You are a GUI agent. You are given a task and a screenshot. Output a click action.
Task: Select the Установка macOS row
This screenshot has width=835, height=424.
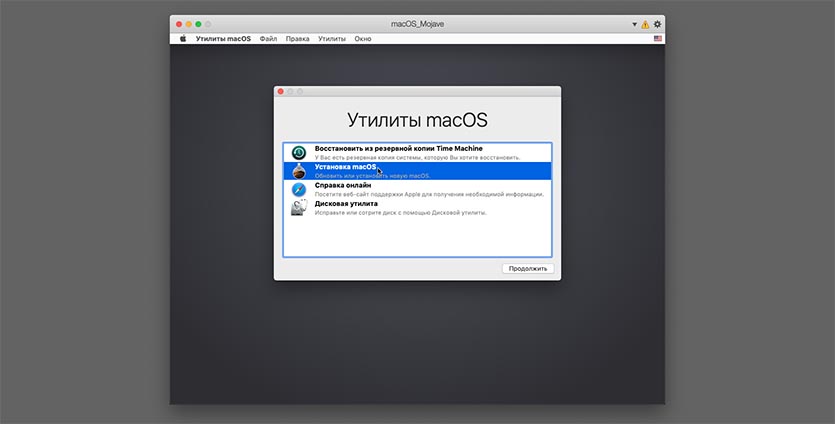point(418,171)
